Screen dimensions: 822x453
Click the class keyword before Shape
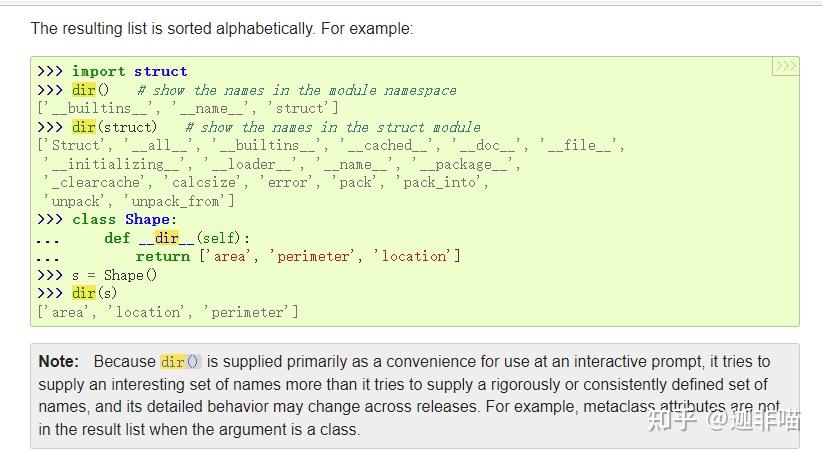coord(94,219)
